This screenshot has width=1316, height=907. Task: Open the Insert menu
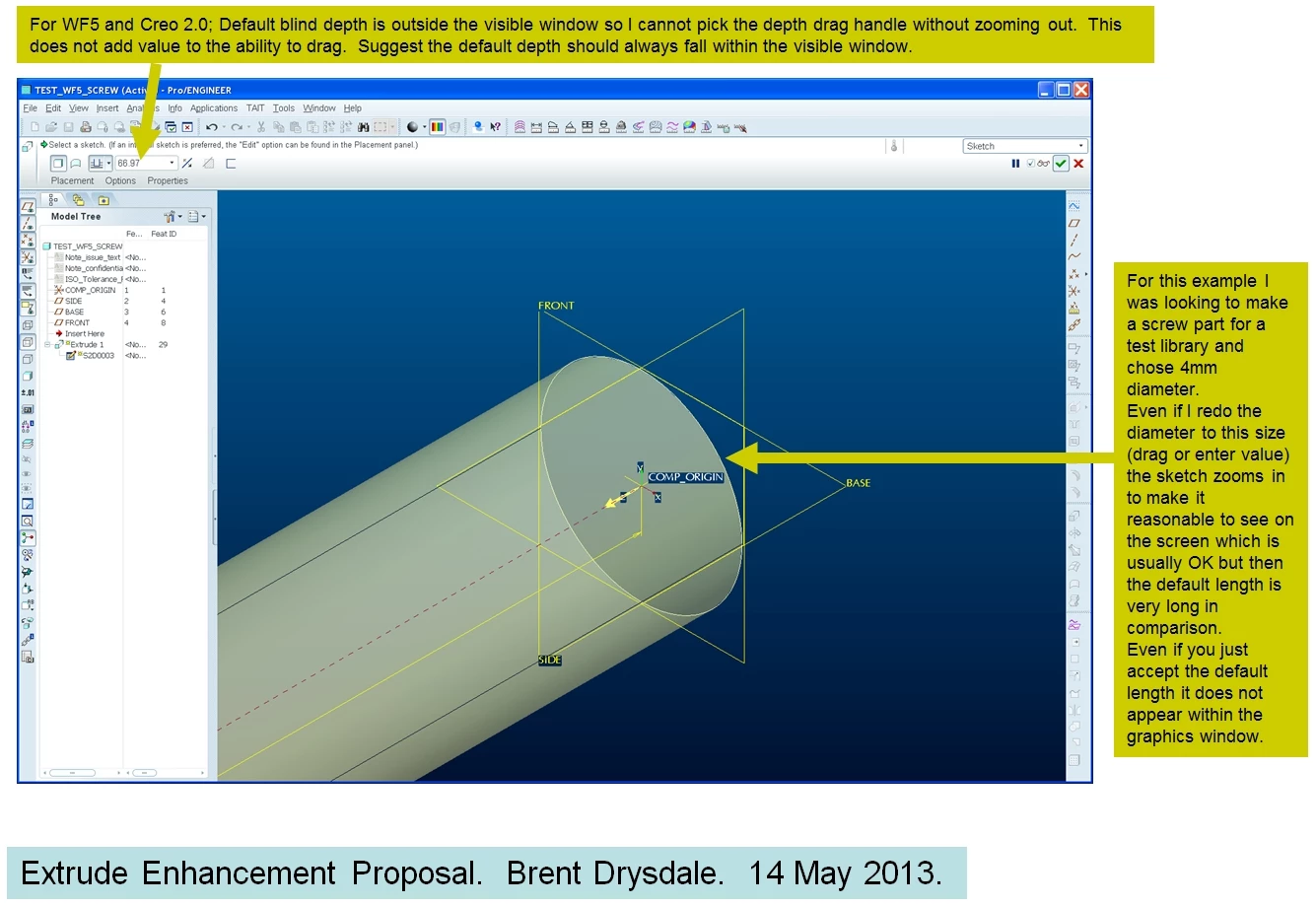[x=107, y=108]
